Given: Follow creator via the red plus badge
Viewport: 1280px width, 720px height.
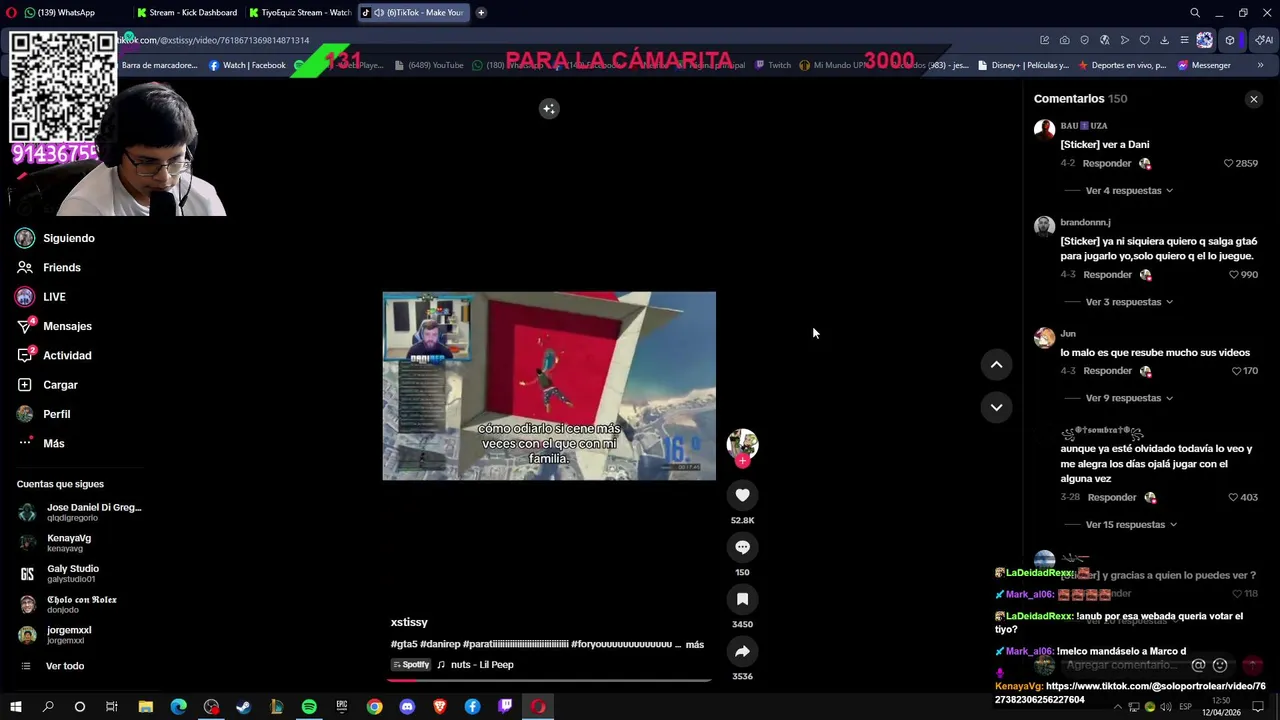Looking at the screenshot, I should [x=742, y=461].
